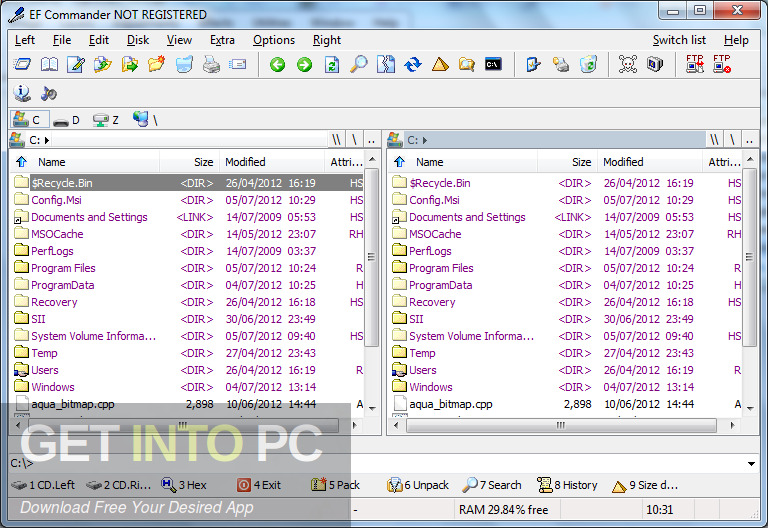Open the Right menu
The image size is (768, 528).
click(327, 40)
